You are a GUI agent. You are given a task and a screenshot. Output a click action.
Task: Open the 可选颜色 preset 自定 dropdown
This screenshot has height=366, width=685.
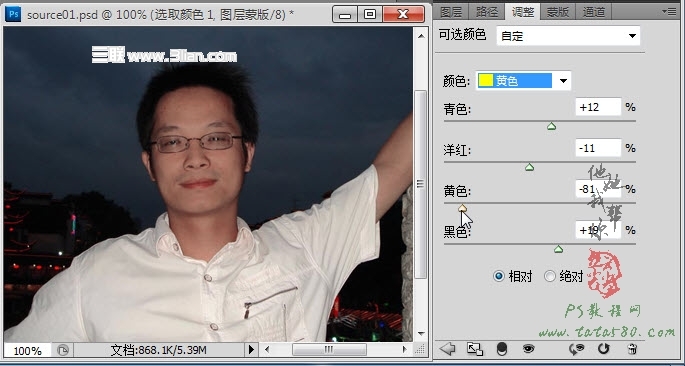568,36
